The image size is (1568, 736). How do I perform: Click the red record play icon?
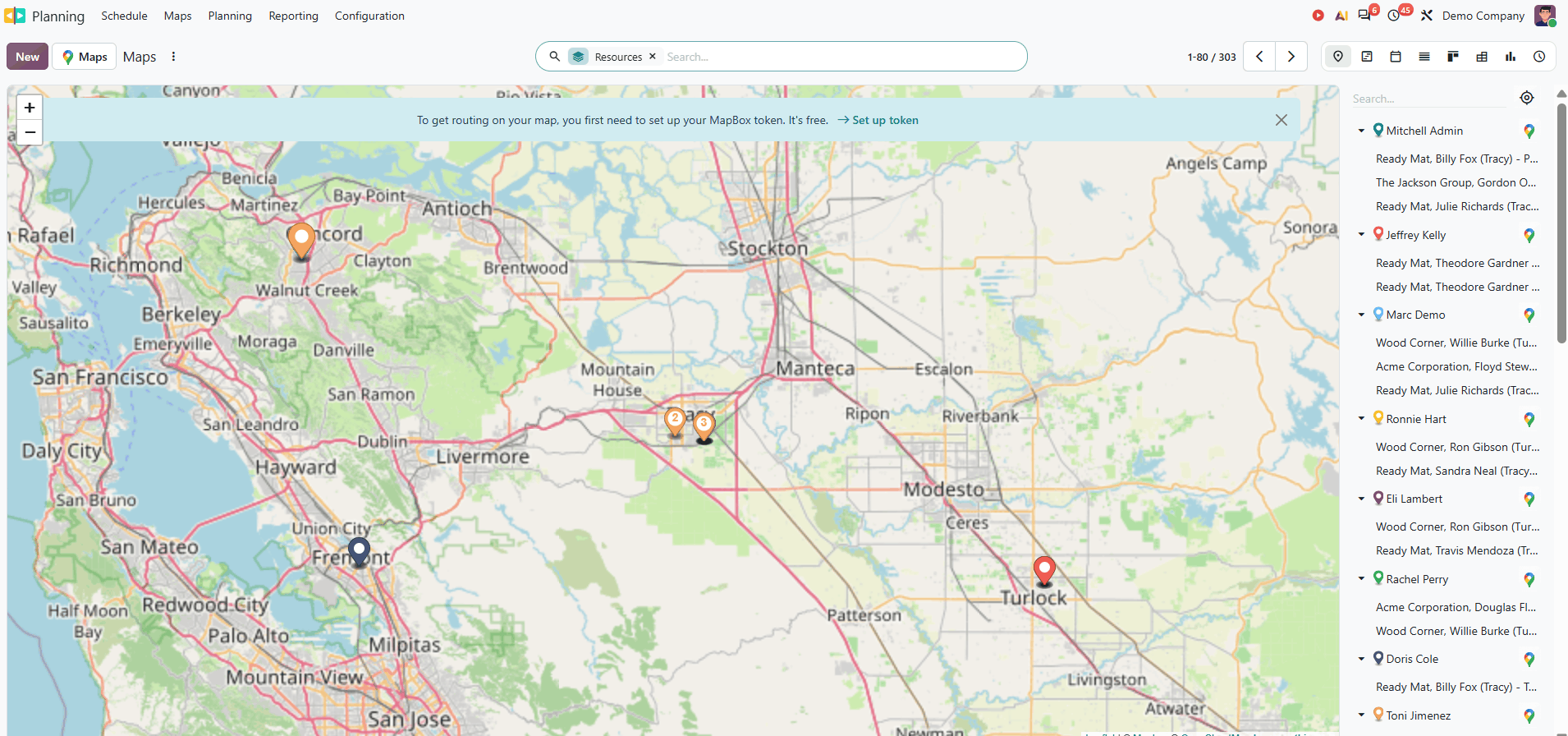click(x=1318, y=16)
